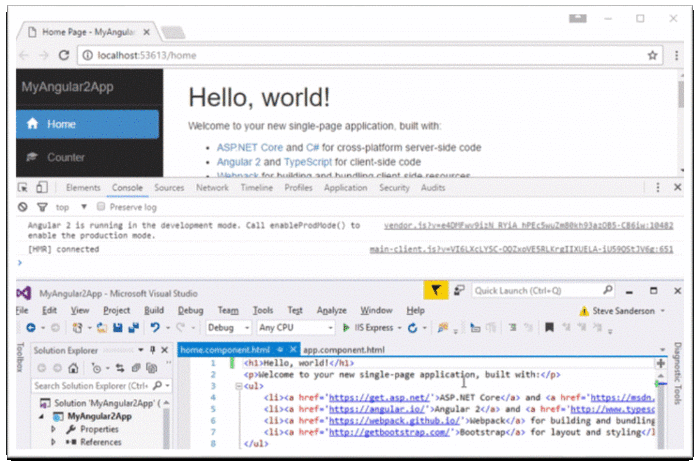
Task: Open the Analyze menu in Visual Studio
Action: coord(331,310)
